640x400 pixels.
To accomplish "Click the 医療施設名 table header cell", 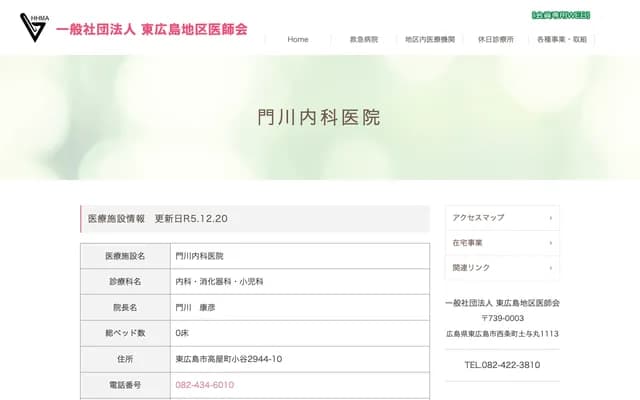I will coord(125,256).
